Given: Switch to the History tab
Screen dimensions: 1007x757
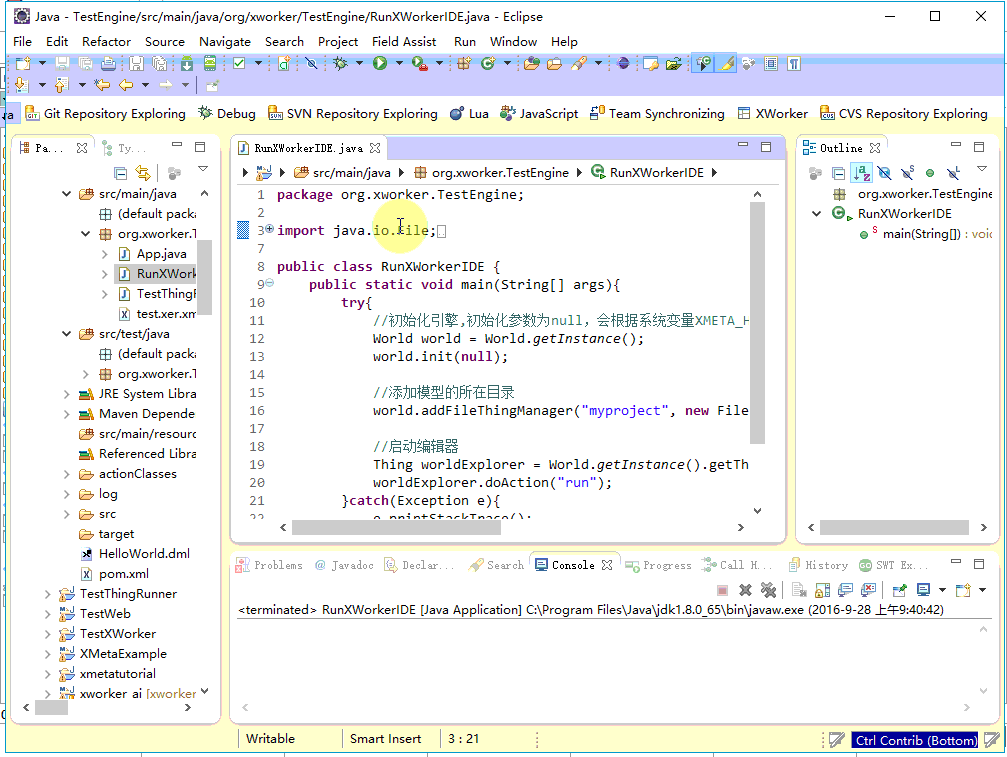Looking at the screenshot, I should (819, 565).
